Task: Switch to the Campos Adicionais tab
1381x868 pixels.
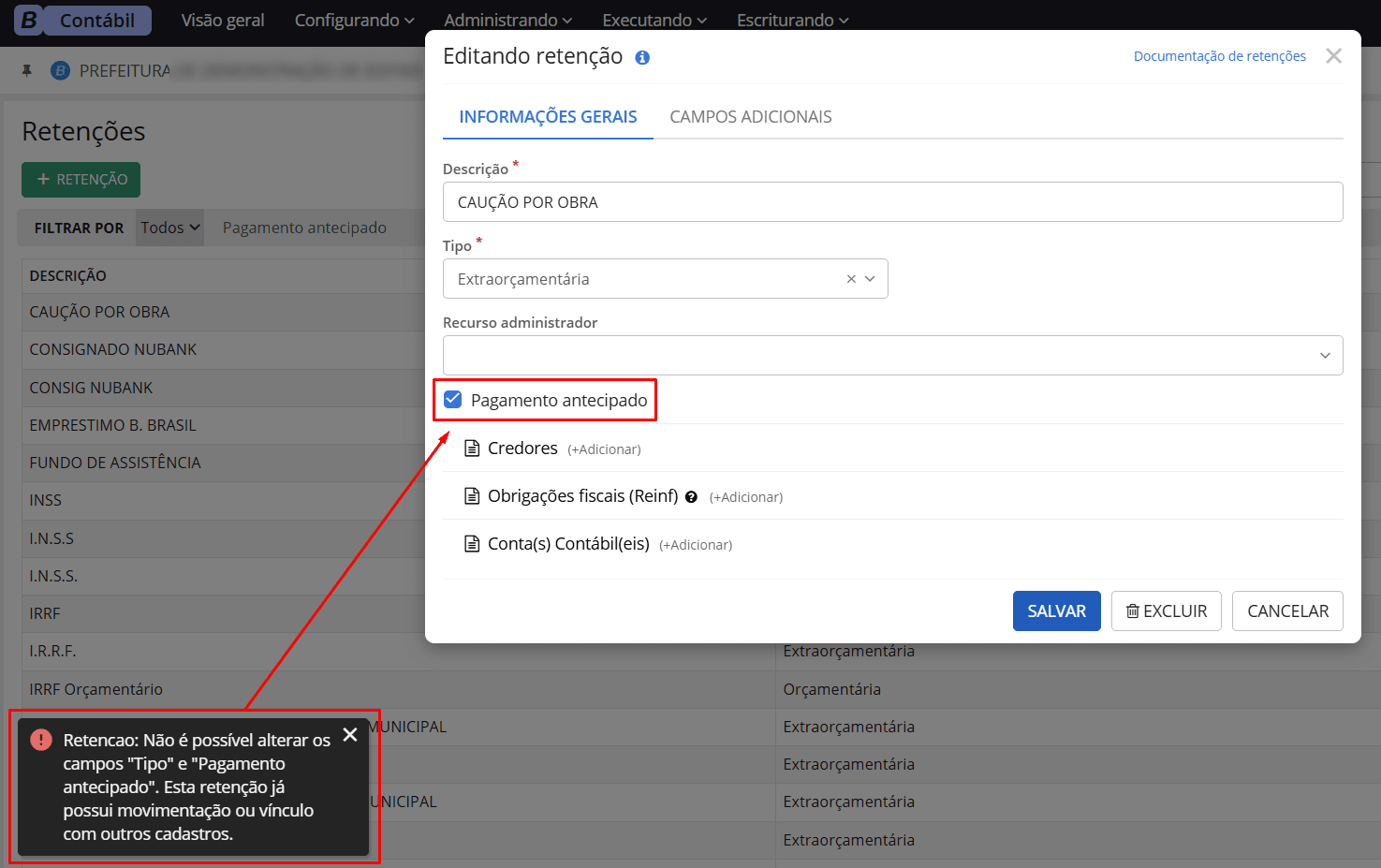Action: pyautogui.click(x=750, y=117)
